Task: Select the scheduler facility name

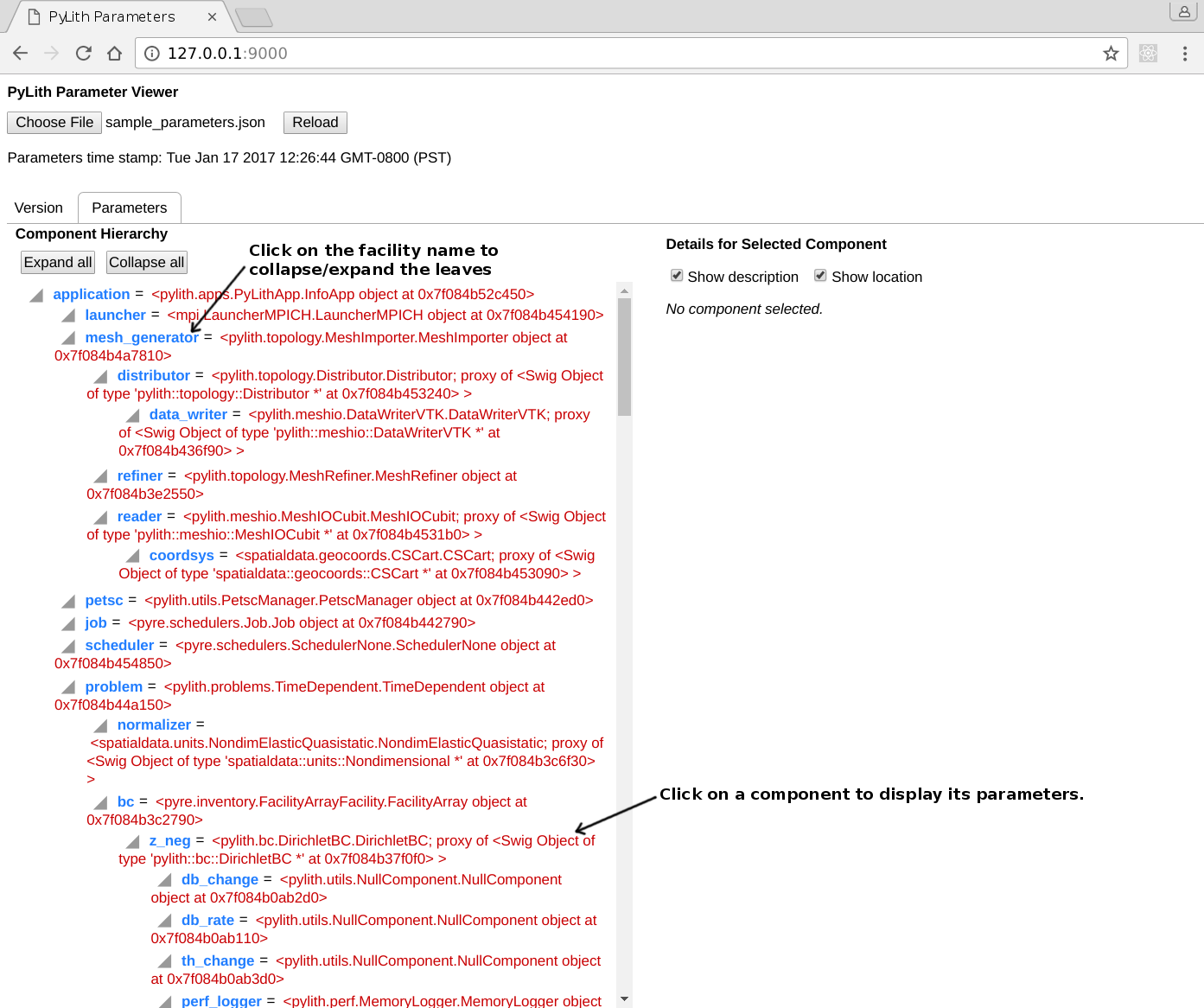Action: click(119, 645)
